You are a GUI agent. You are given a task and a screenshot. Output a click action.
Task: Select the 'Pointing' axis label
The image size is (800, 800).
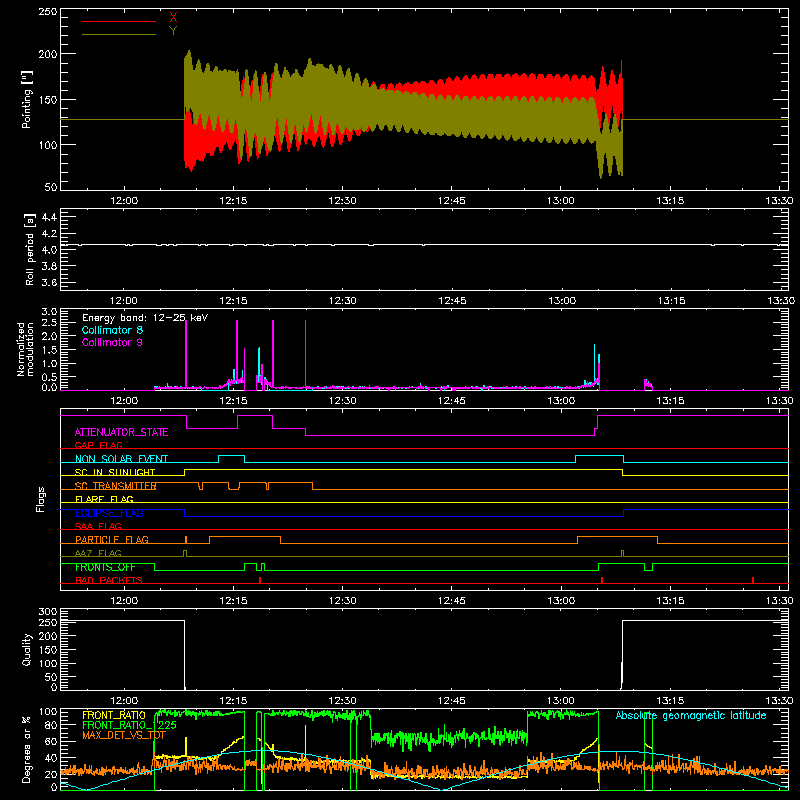[27, 100]
